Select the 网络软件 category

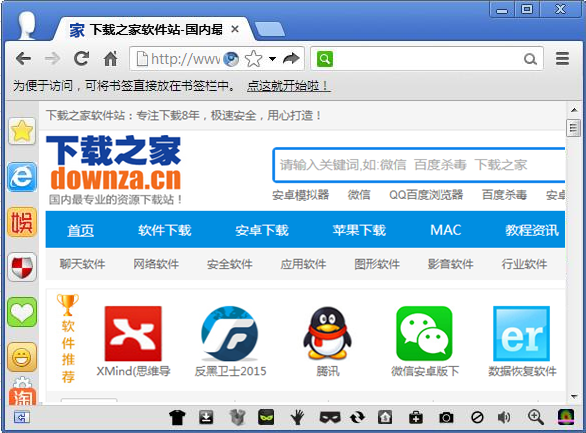[x=156, y=264]
